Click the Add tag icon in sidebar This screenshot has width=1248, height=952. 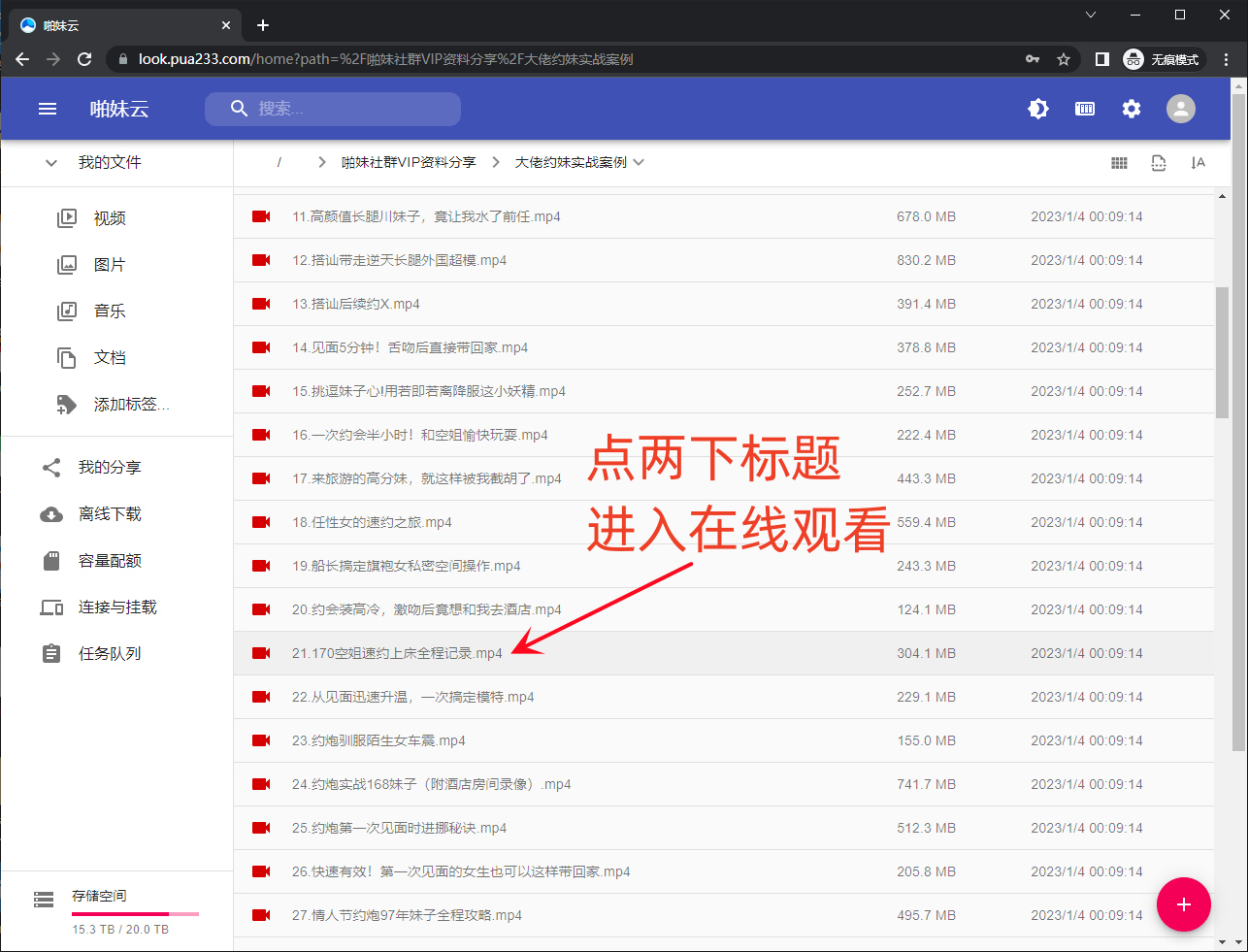tap(67, 405)
